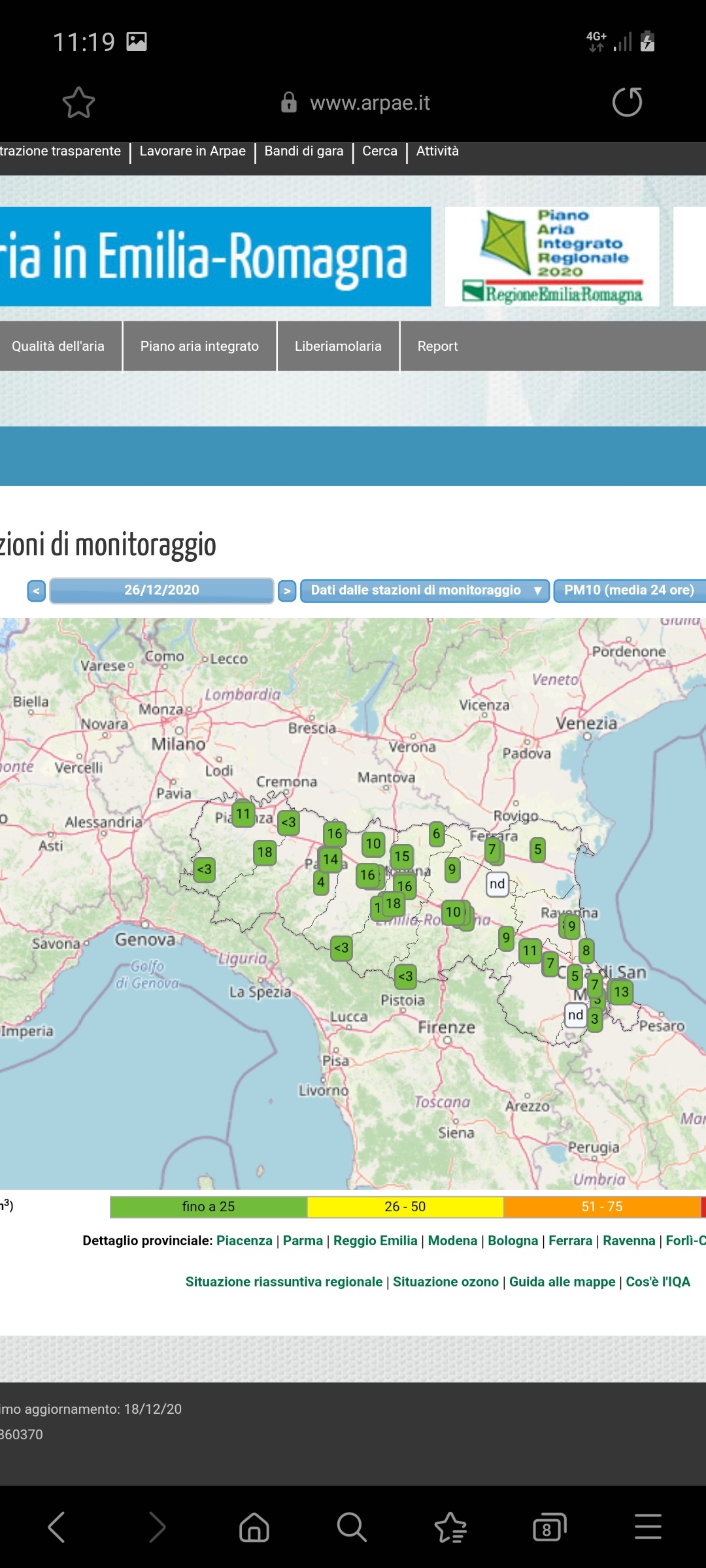Open the Cerca top link
The image size is (706, 1568).
pos(380,151)
